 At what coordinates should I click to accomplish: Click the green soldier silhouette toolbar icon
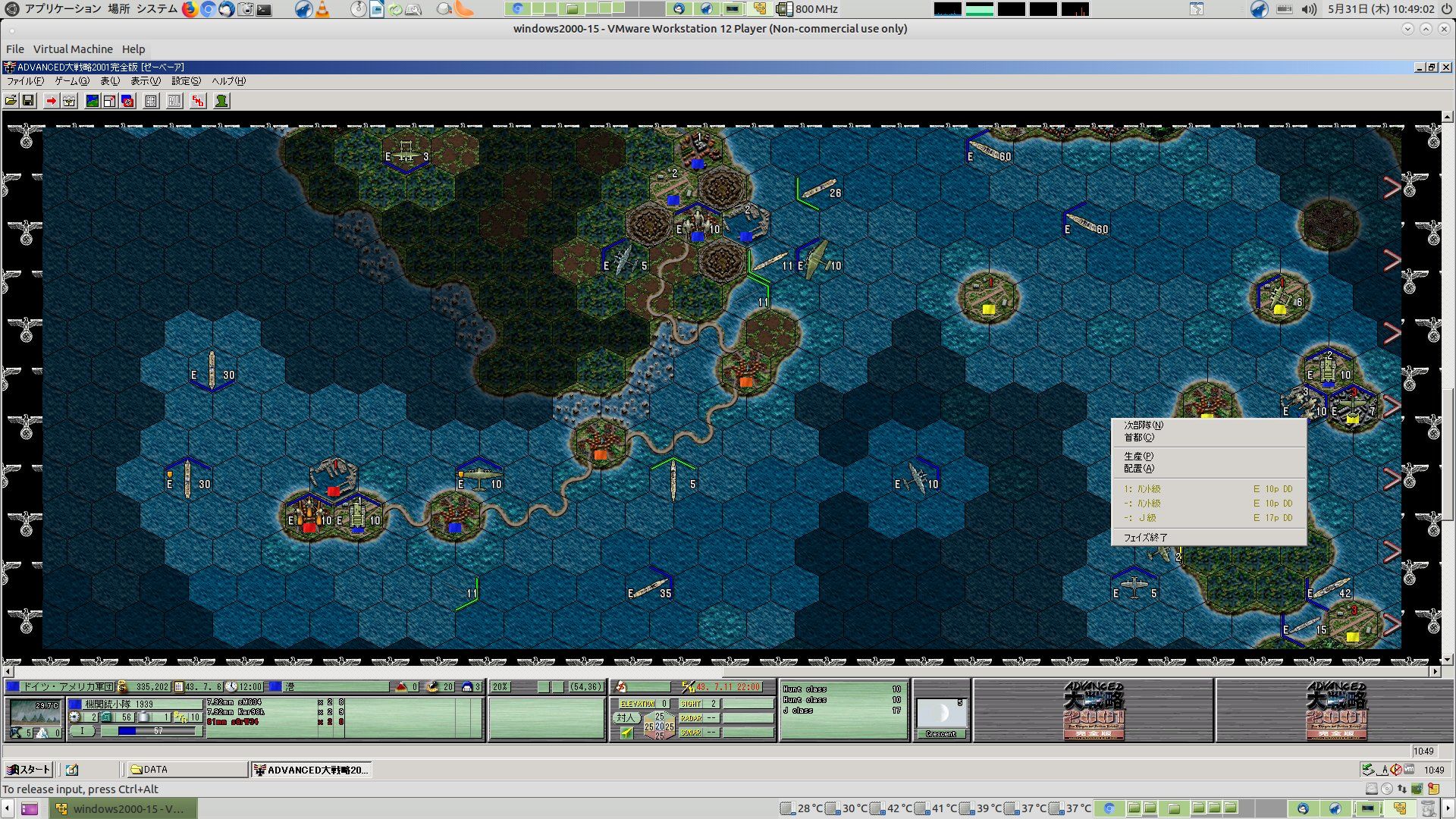tap(221, 101)
